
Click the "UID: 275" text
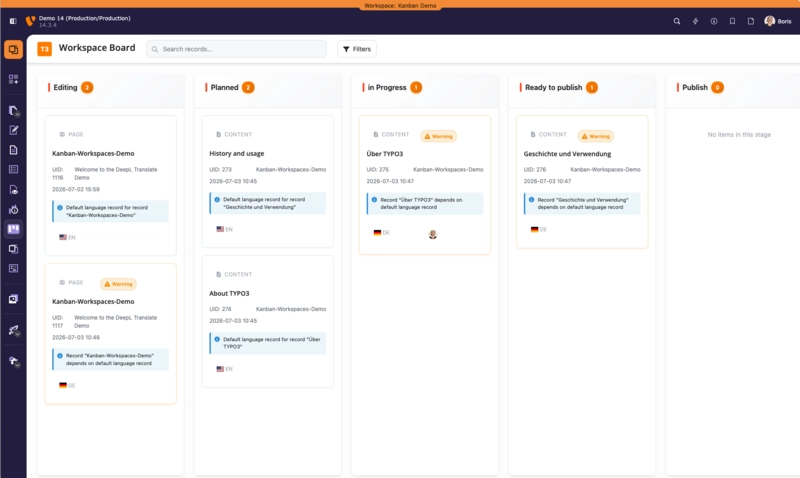tap(377, 169)
